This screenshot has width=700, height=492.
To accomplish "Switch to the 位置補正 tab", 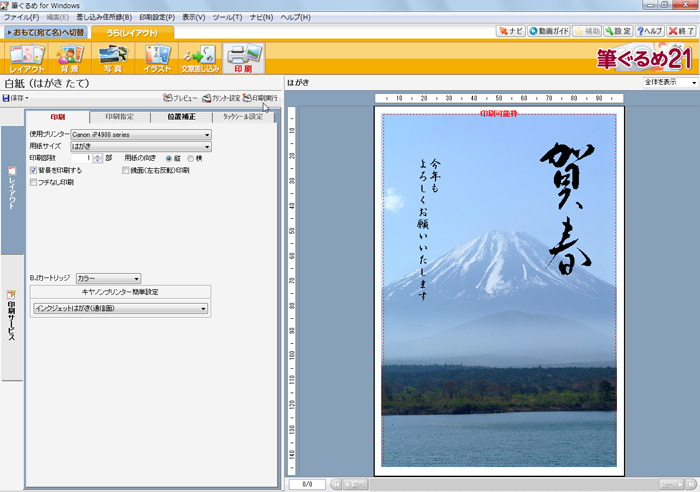I will tap(181, 117).
